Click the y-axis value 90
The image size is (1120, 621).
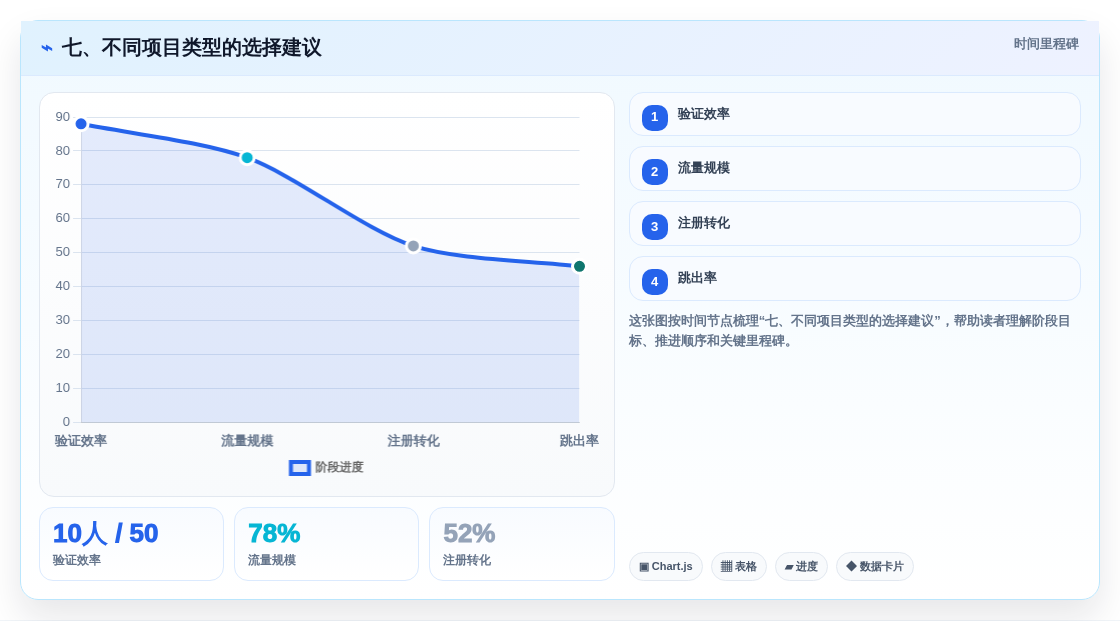click(63, 117)
